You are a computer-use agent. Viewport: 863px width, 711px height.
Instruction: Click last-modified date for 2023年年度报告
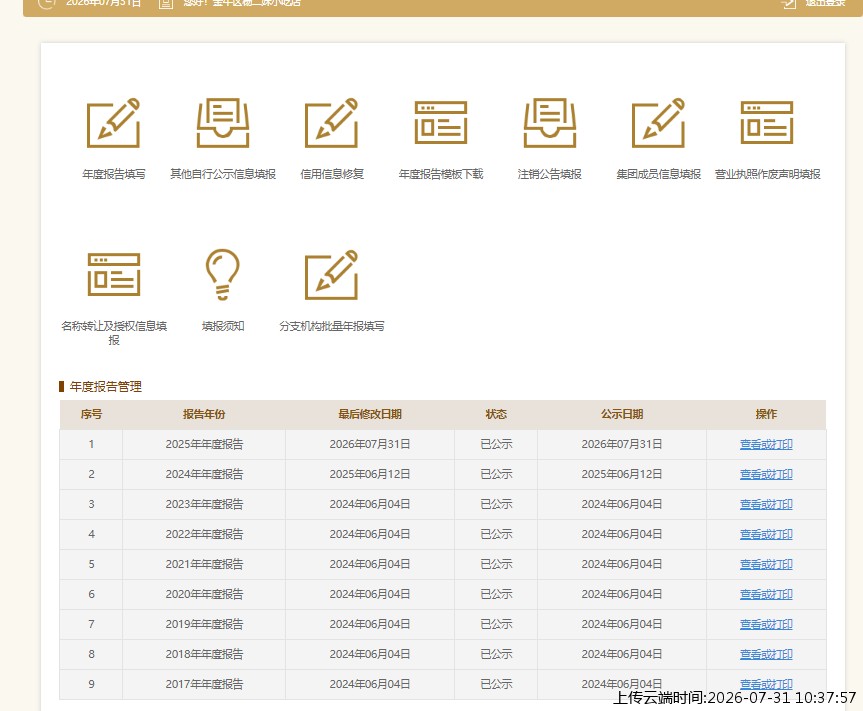(x=370, y=504)
